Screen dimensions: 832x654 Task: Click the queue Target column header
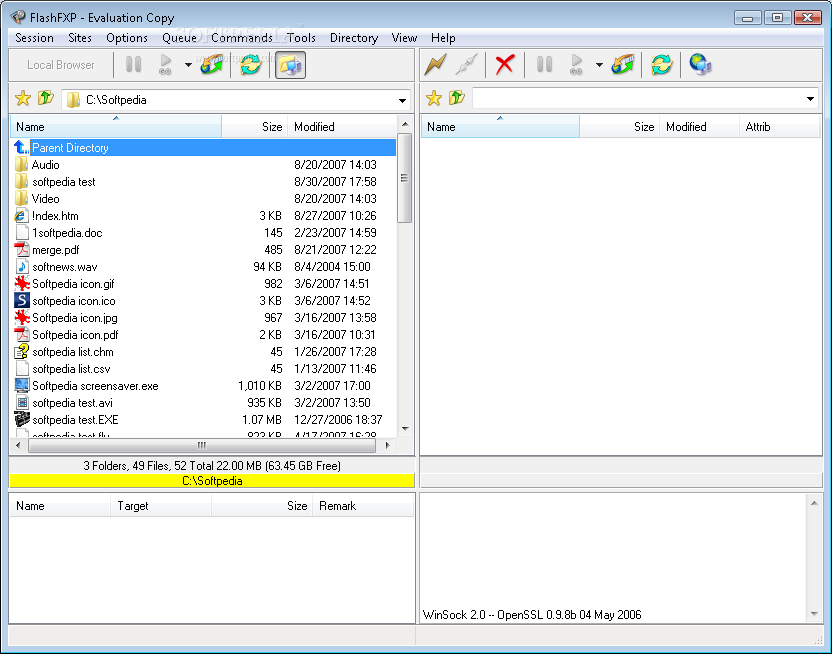pyautogui.click(x=161, y=506)
